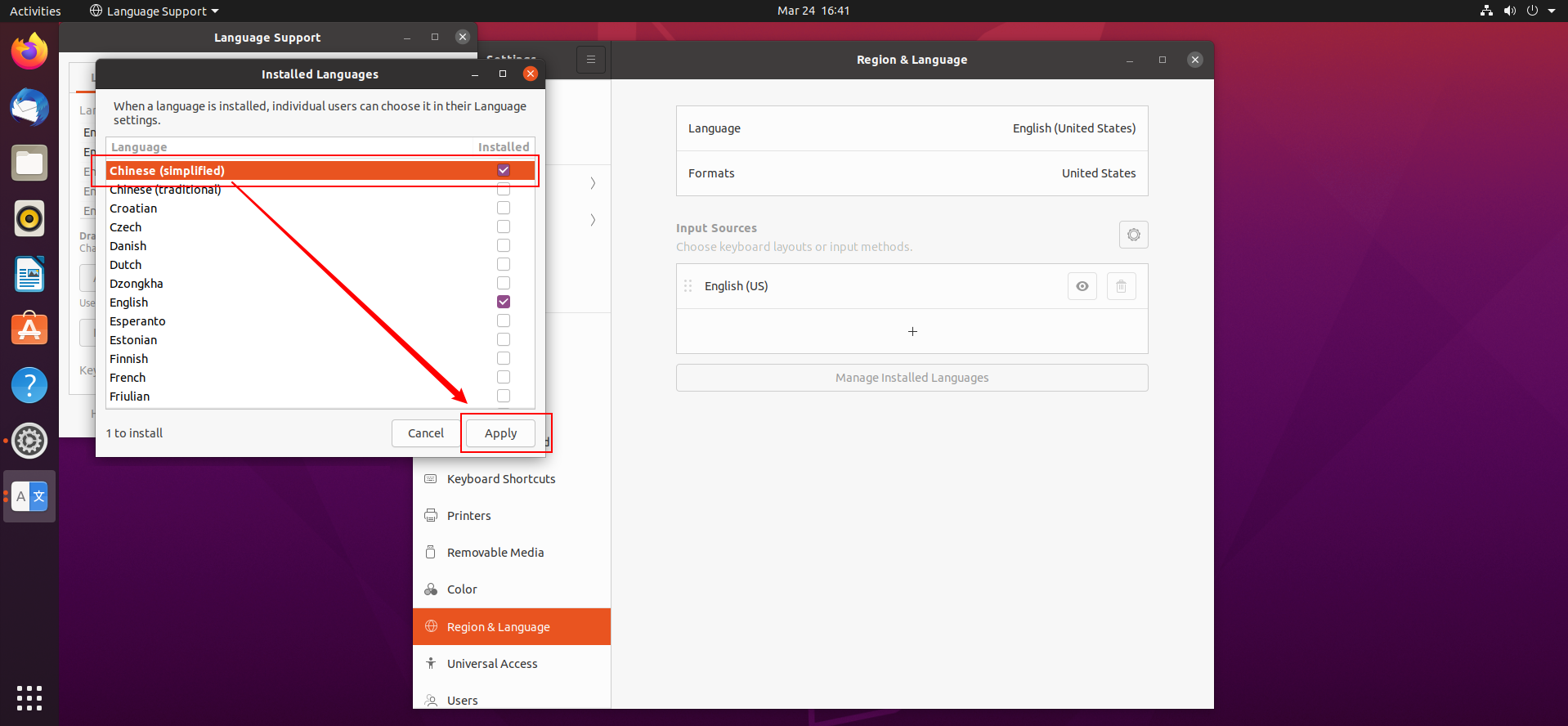This screenshot has width=1568, height=726.
Task: Check the Czech language checkbox
Action: [504, 226]
